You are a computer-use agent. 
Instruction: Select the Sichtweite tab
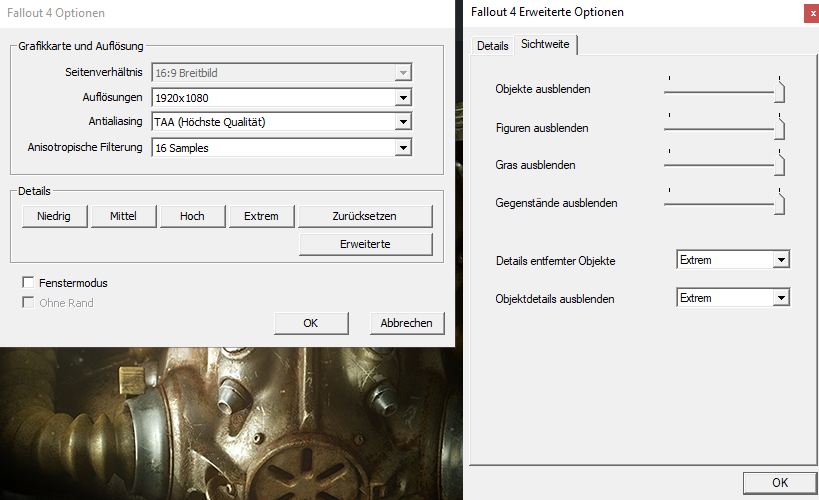pos(545,44)
